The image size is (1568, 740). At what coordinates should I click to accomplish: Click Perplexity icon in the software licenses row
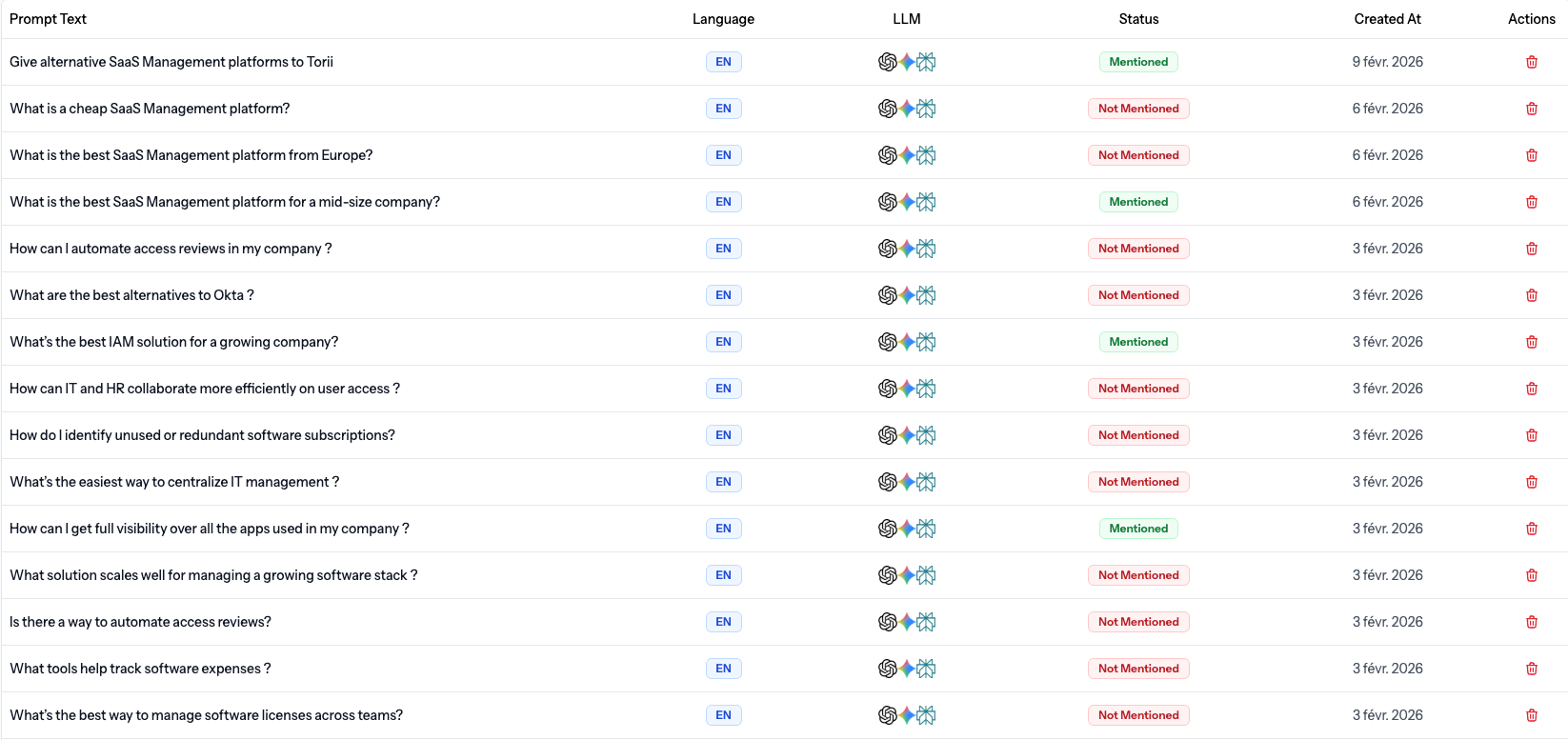click(926, 715)
